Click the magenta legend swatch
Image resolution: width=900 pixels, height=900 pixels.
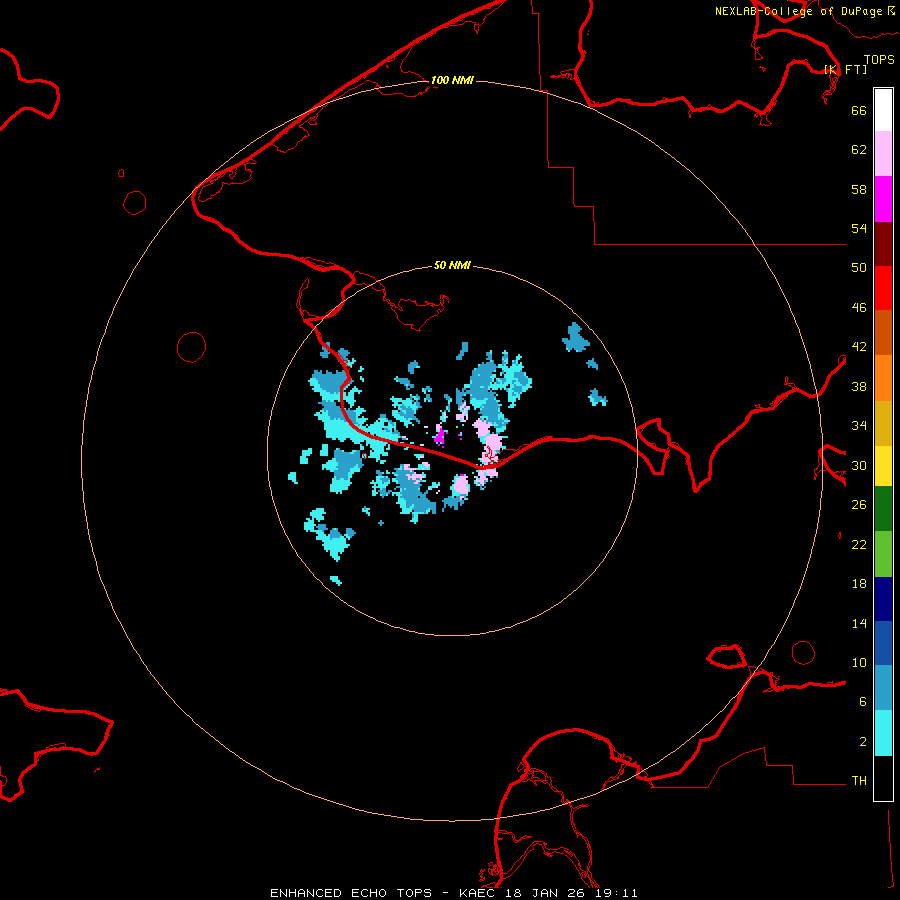883,199
